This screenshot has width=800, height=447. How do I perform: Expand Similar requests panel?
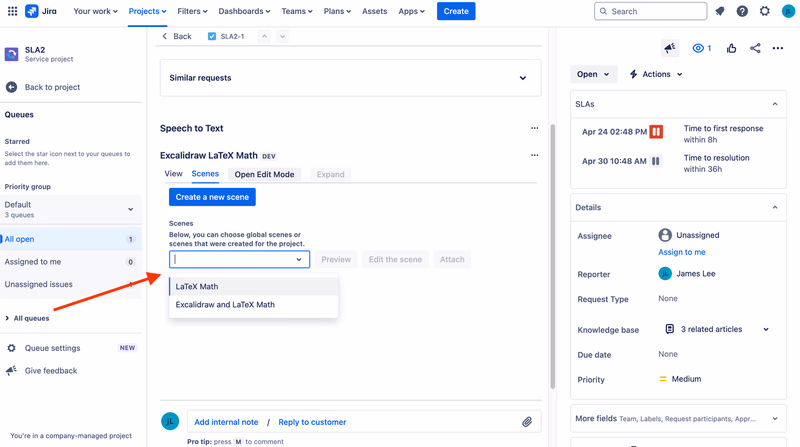523,78
